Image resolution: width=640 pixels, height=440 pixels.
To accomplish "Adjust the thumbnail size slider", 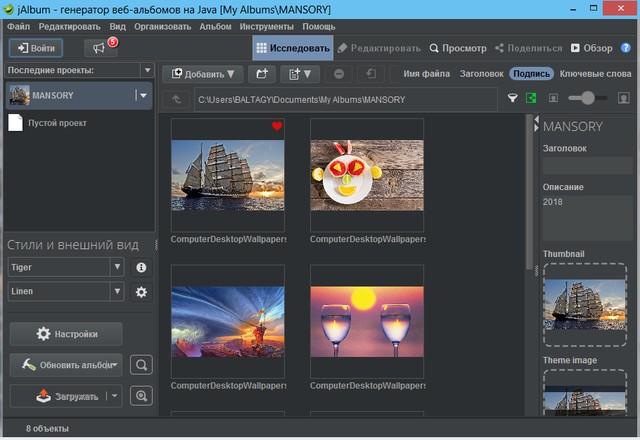I will [587, 98].
